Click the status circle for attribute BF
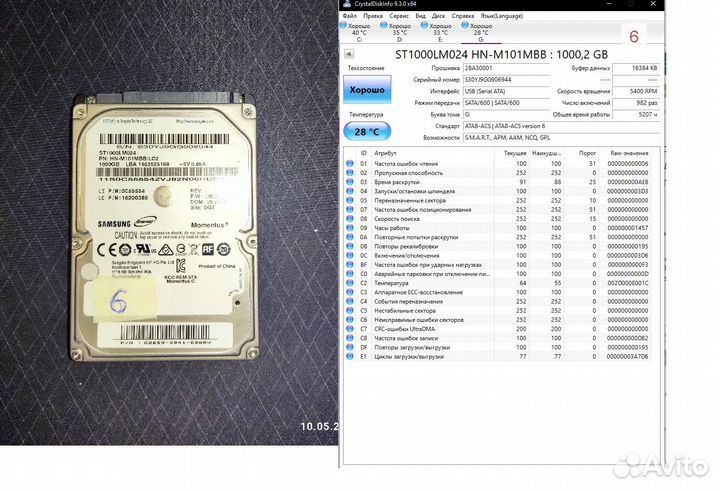Viewport: 720px width, 491px height. coord(350,265)
